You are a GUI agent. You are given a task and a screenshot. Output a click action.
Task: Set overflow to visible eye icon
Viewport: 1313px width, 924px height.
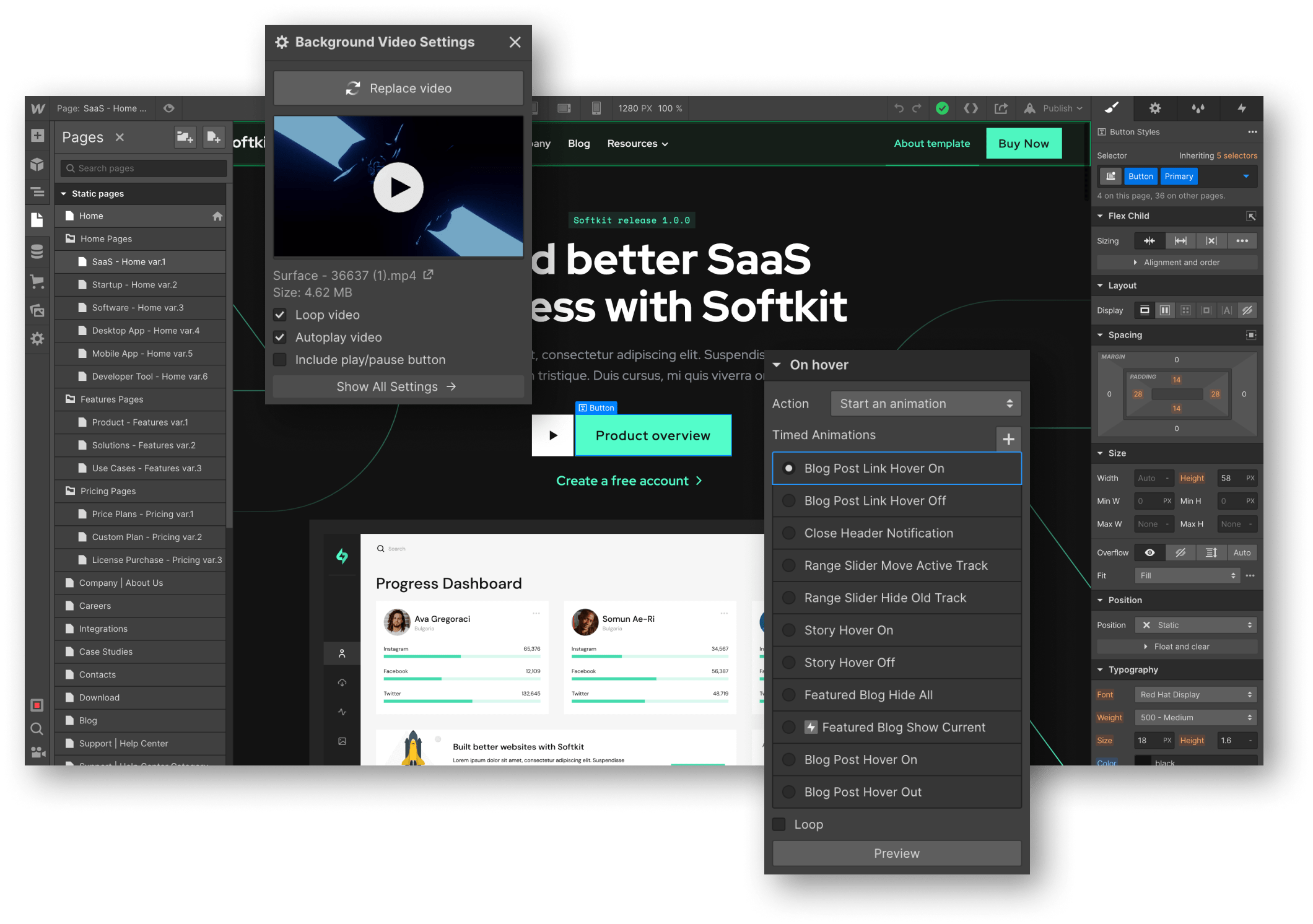(1149, 552)
